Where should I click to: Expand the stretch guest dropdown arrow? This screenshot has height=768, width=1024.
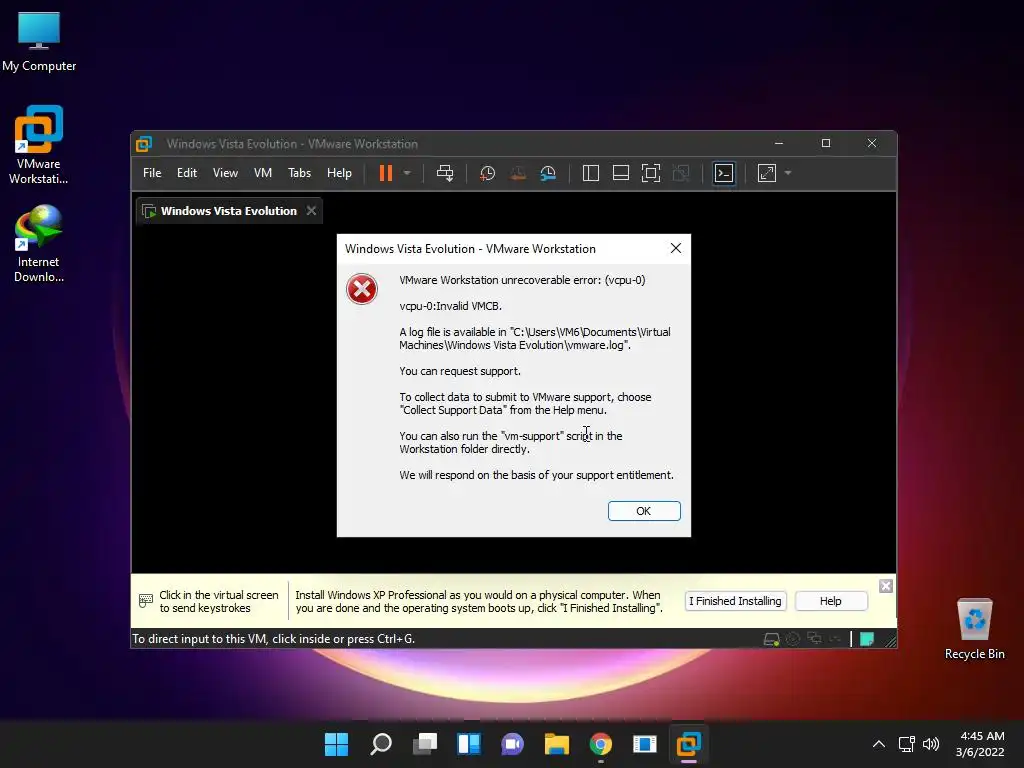(x=788, y=173)
